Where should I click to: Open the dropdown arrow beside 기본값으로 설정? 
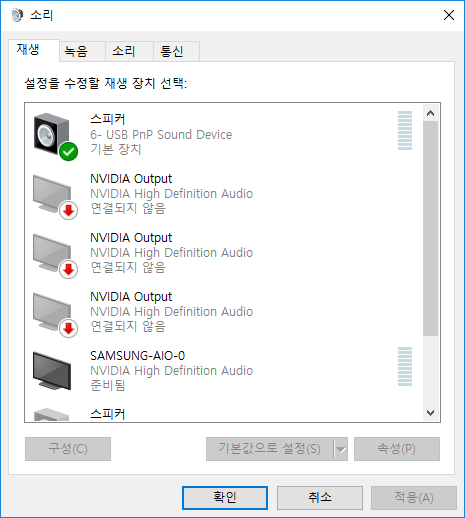pyautogui.click(x=340, y=449)
